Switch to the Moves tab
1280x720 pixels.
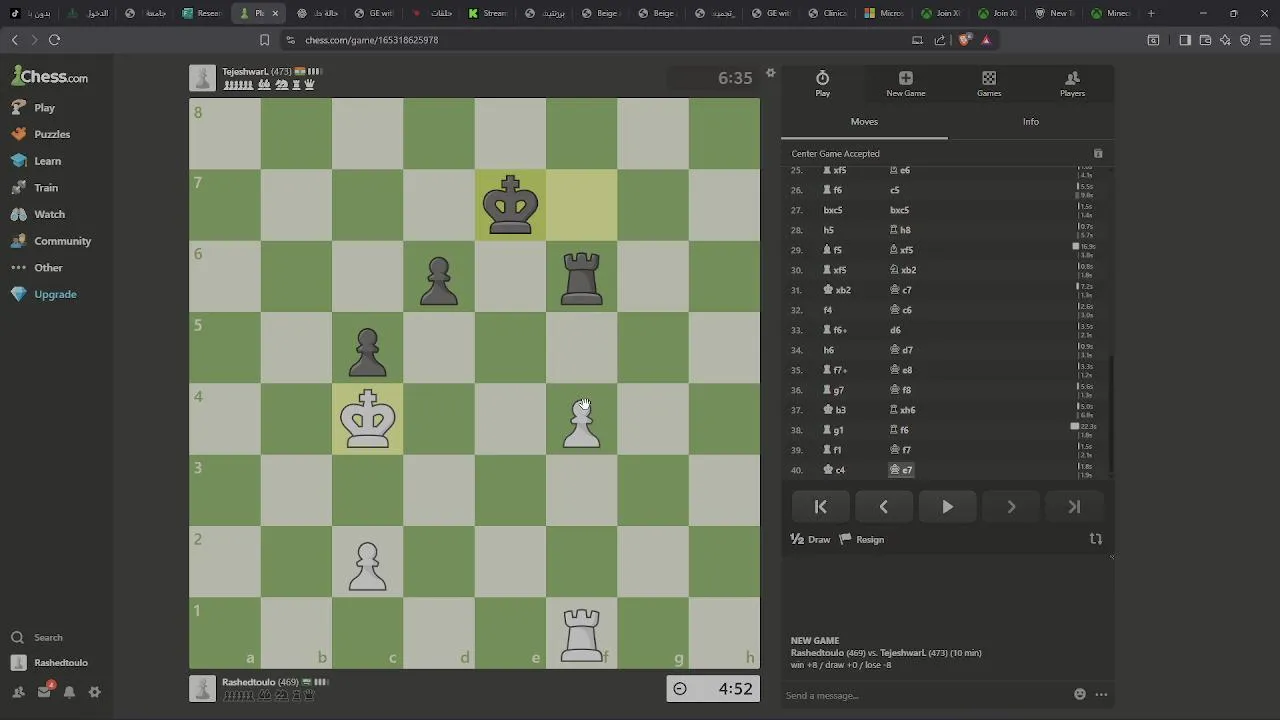[864, 122]
